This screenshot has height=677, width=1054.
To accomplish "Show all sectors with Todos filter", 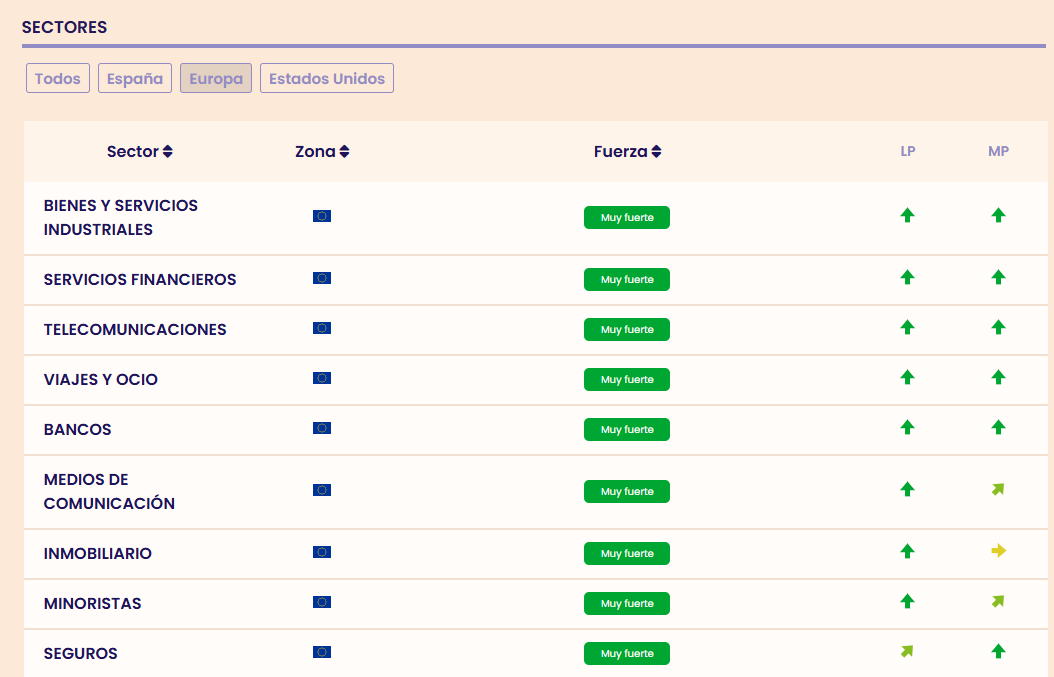I will 58,79.
